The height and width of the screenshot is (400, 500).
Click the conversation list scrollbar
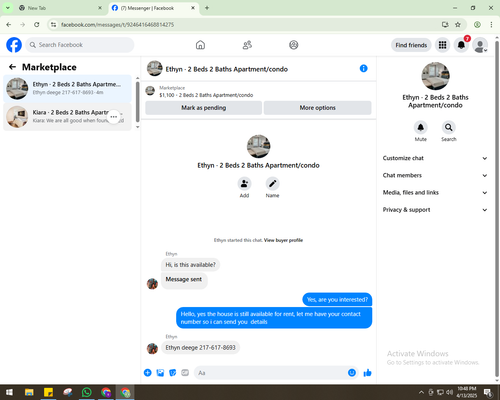[x=138, y=102]
